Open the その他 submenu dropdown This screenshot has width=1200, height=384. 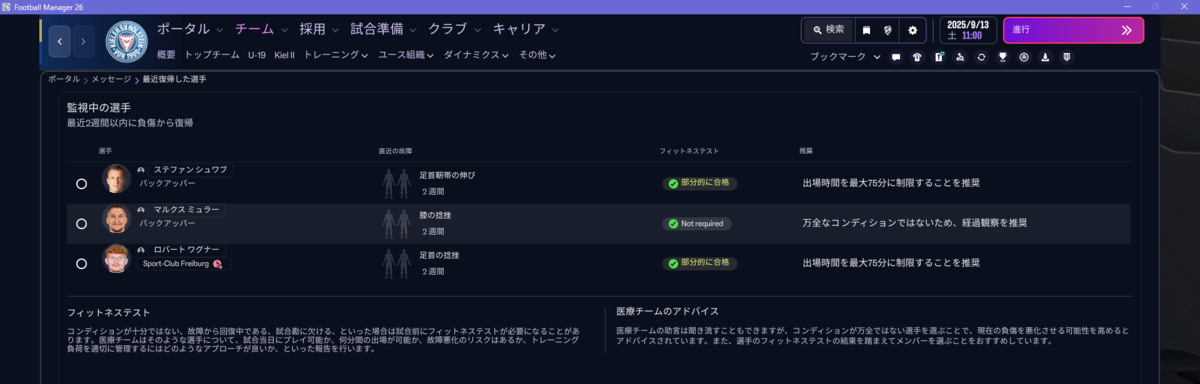click(538, 55)
